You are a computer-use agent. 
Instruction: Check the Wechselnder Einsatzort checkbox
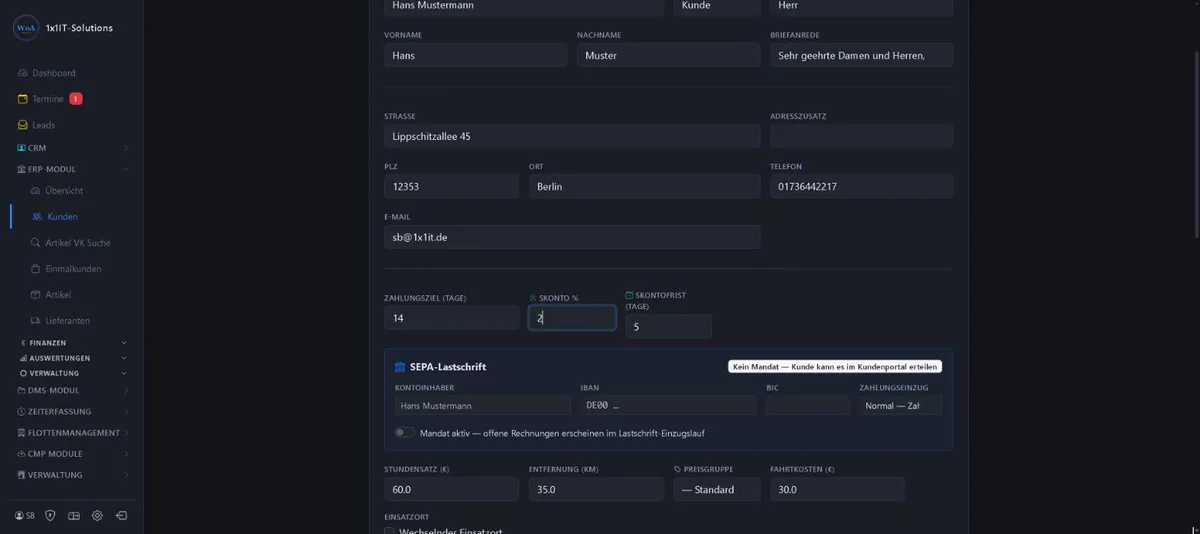390,531
